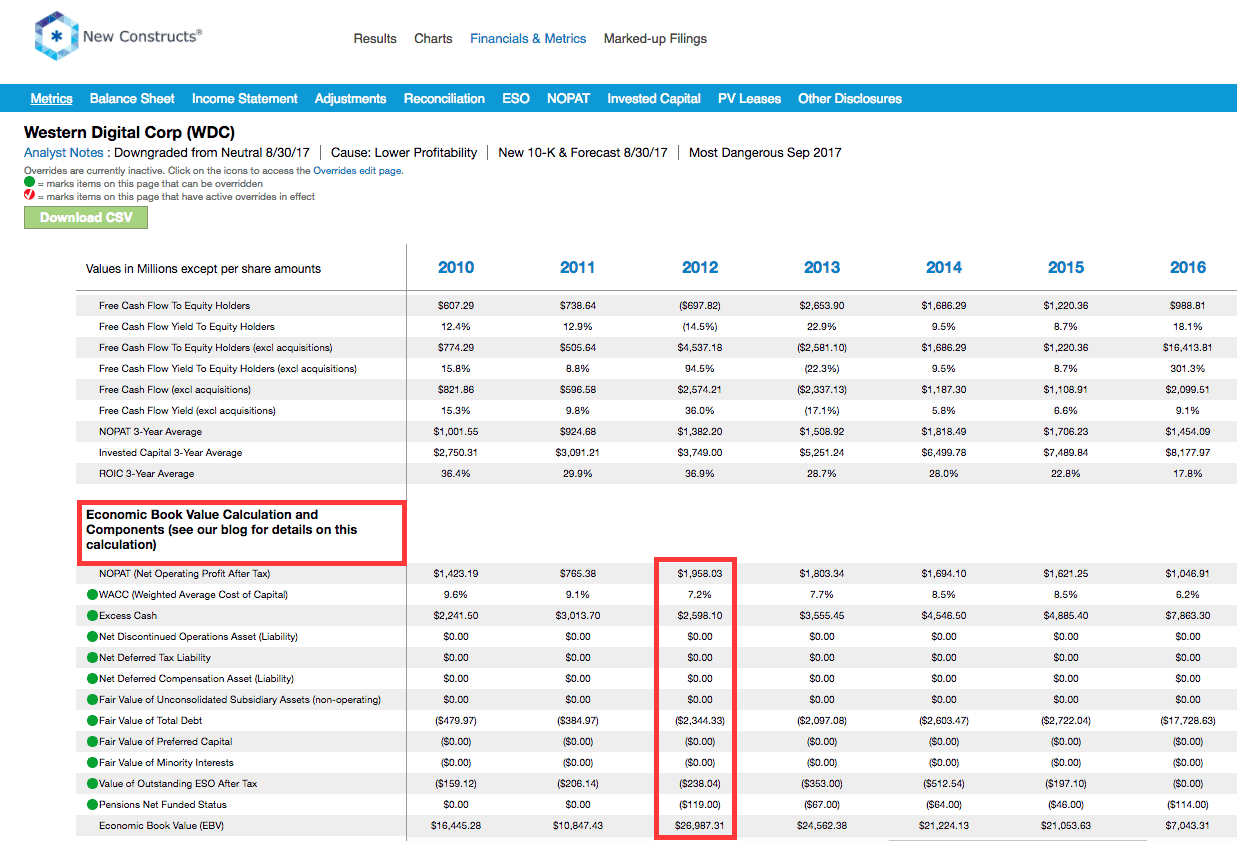Click the NOPAT 3-Year Average row label
Screen dimensions: 1237x841
150,432
